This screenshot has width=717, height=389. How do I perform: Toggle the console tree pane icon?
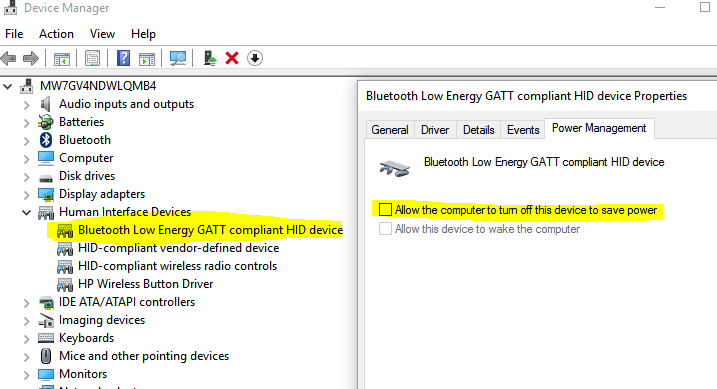click(62, 59)
